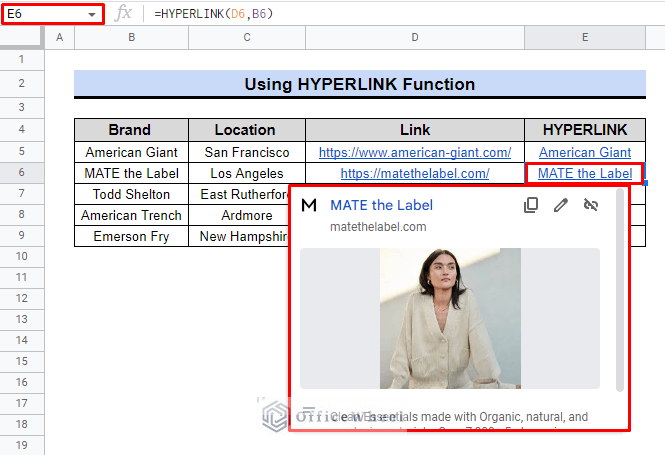Select the American Trench cell
The image size is (665, 455).
tap(131, 215)
